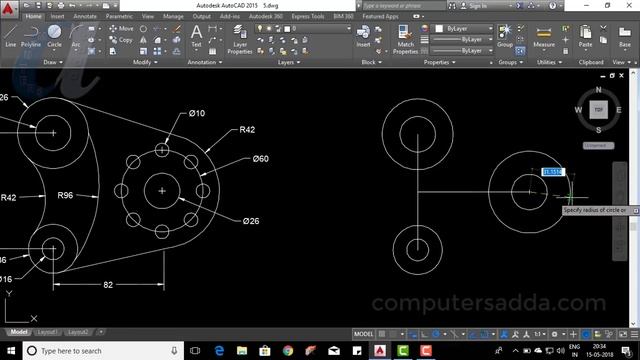Image resolution: width=640 pixels, height=360 pixels.
Task: Toggle the layer on/off light bulb
Action: click(x=260, y=29)
